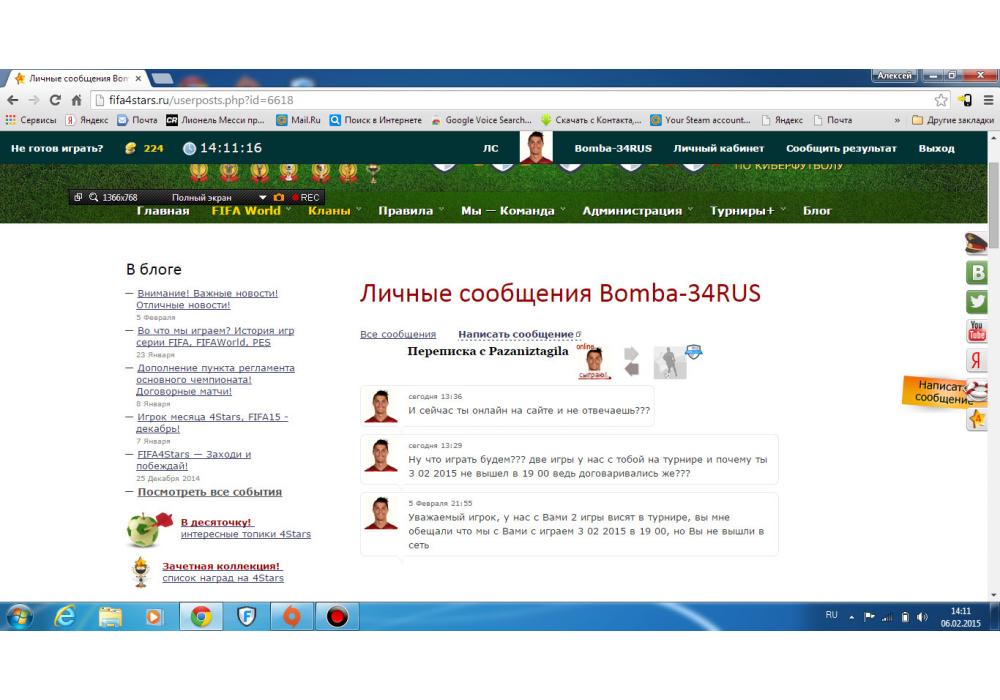Click the gold coins icon near 224
Screen dimensions: 1000x700
click(x=130, y=148)
